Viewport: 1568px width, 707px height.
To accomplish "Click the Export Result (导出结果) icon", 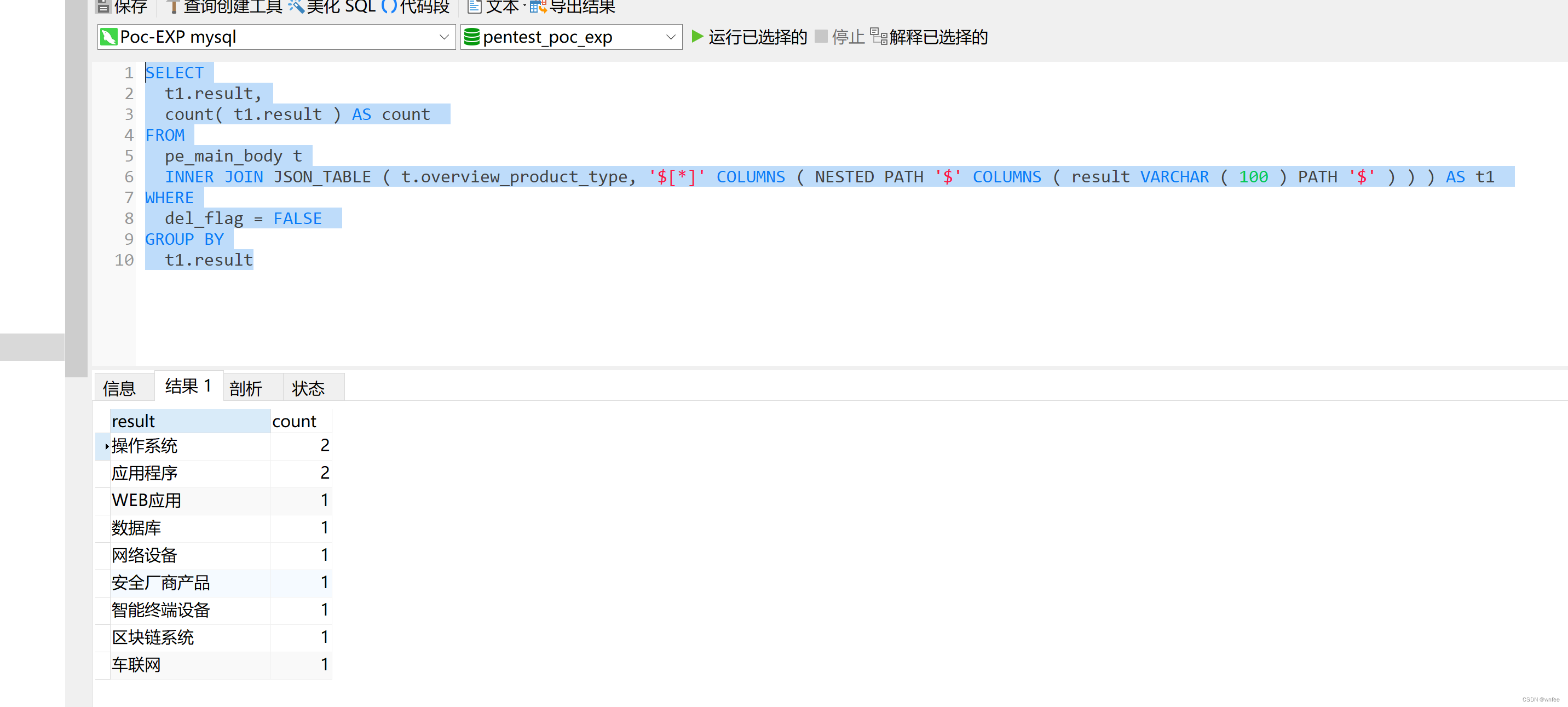I will pos(538,7).
